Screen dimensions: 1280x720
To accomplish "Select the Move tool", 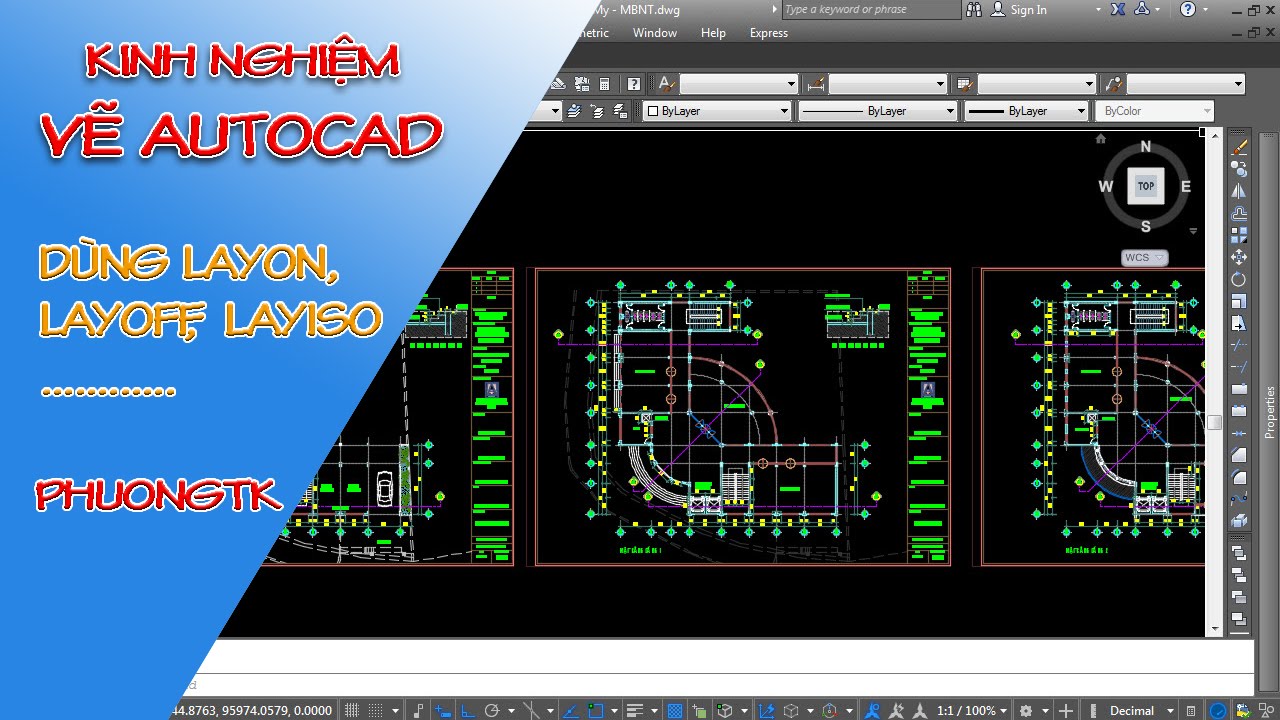I will click(1239, 259).
